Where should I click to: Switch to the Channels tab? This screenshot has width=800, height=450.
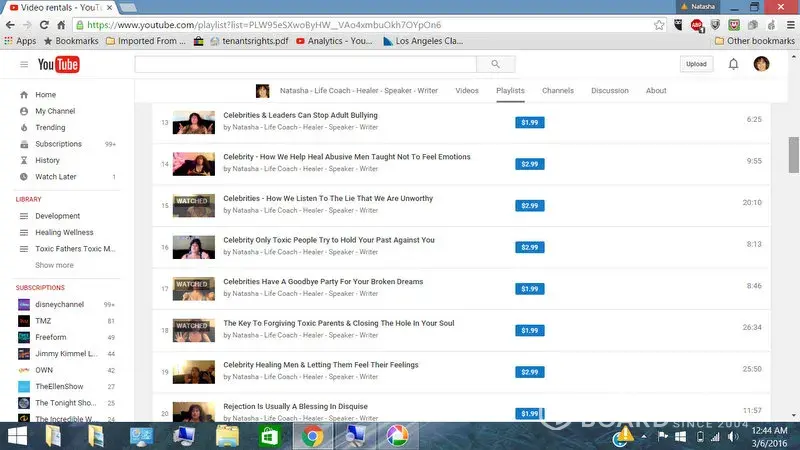tap(558, 91)
